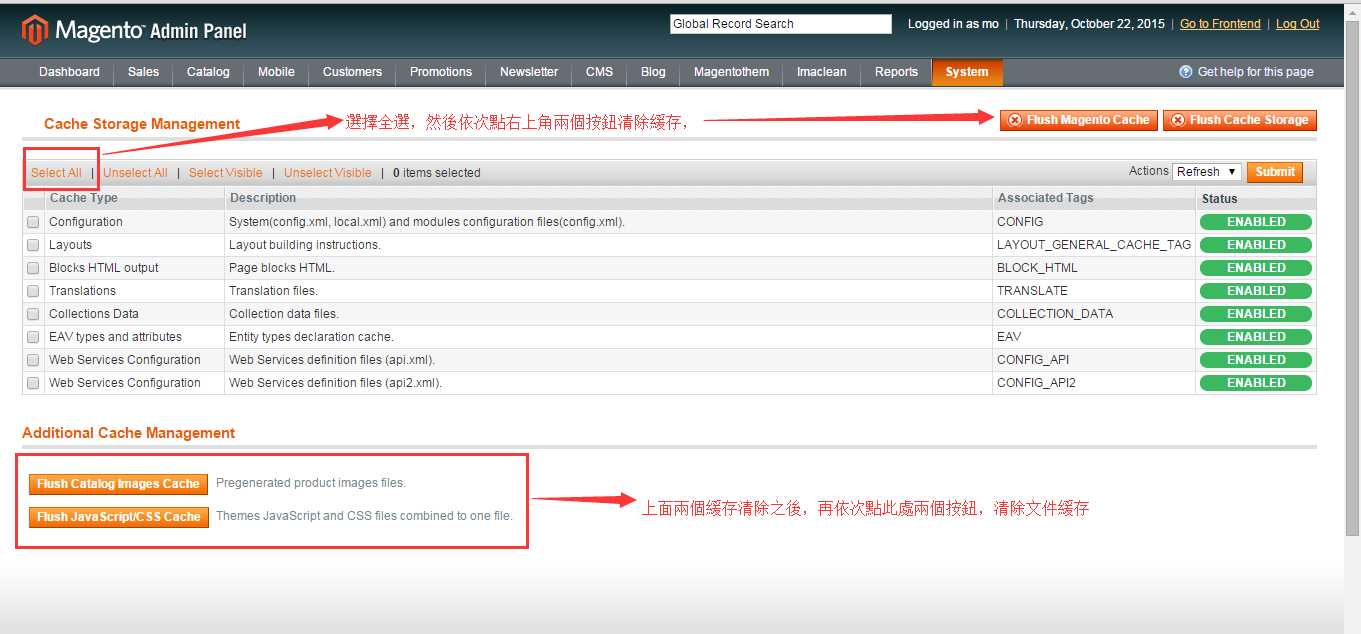
Task: Click the Select All link
Action: pyautogui.click(x=56, y=173)
